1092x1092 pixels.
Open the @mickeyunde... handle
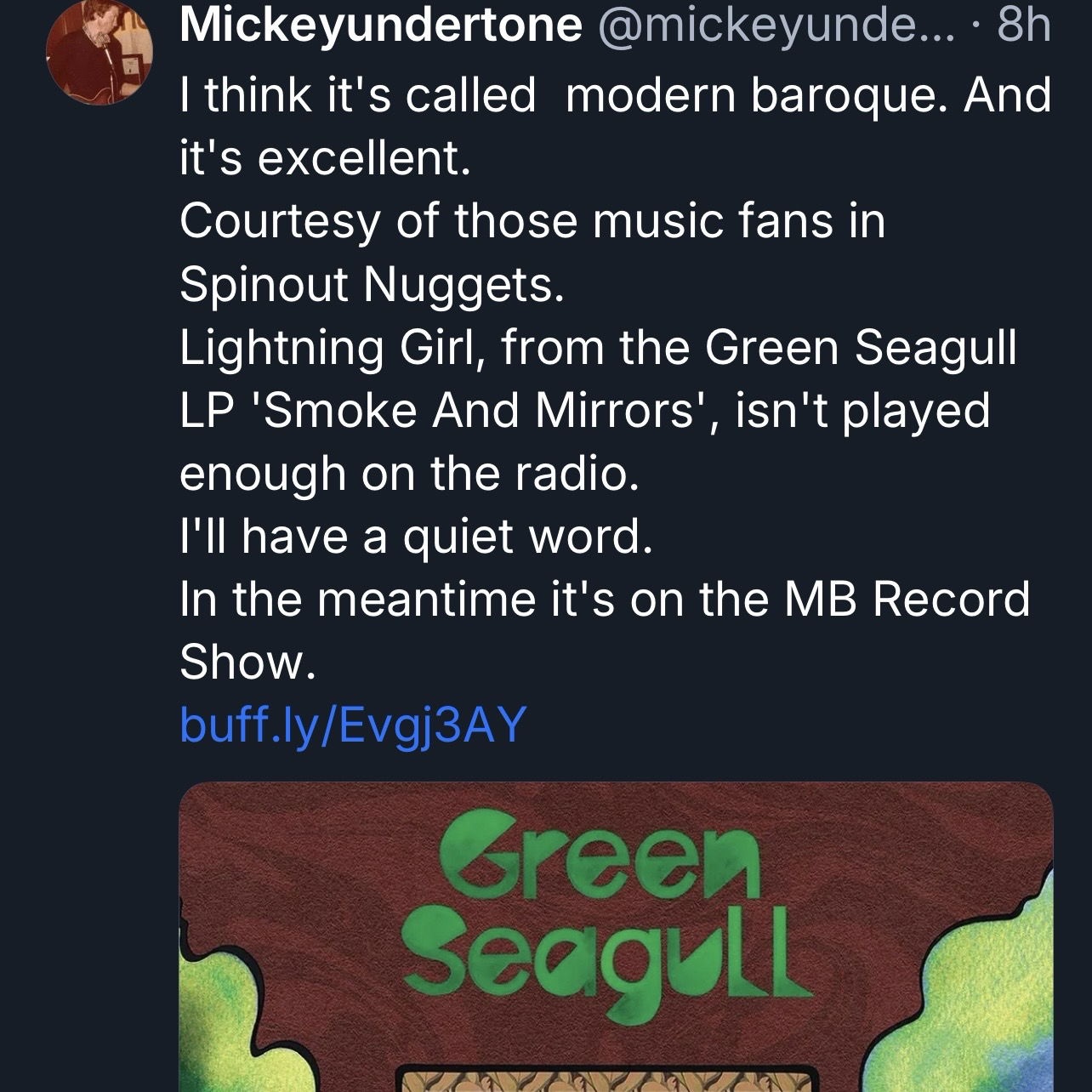[777, 26]
